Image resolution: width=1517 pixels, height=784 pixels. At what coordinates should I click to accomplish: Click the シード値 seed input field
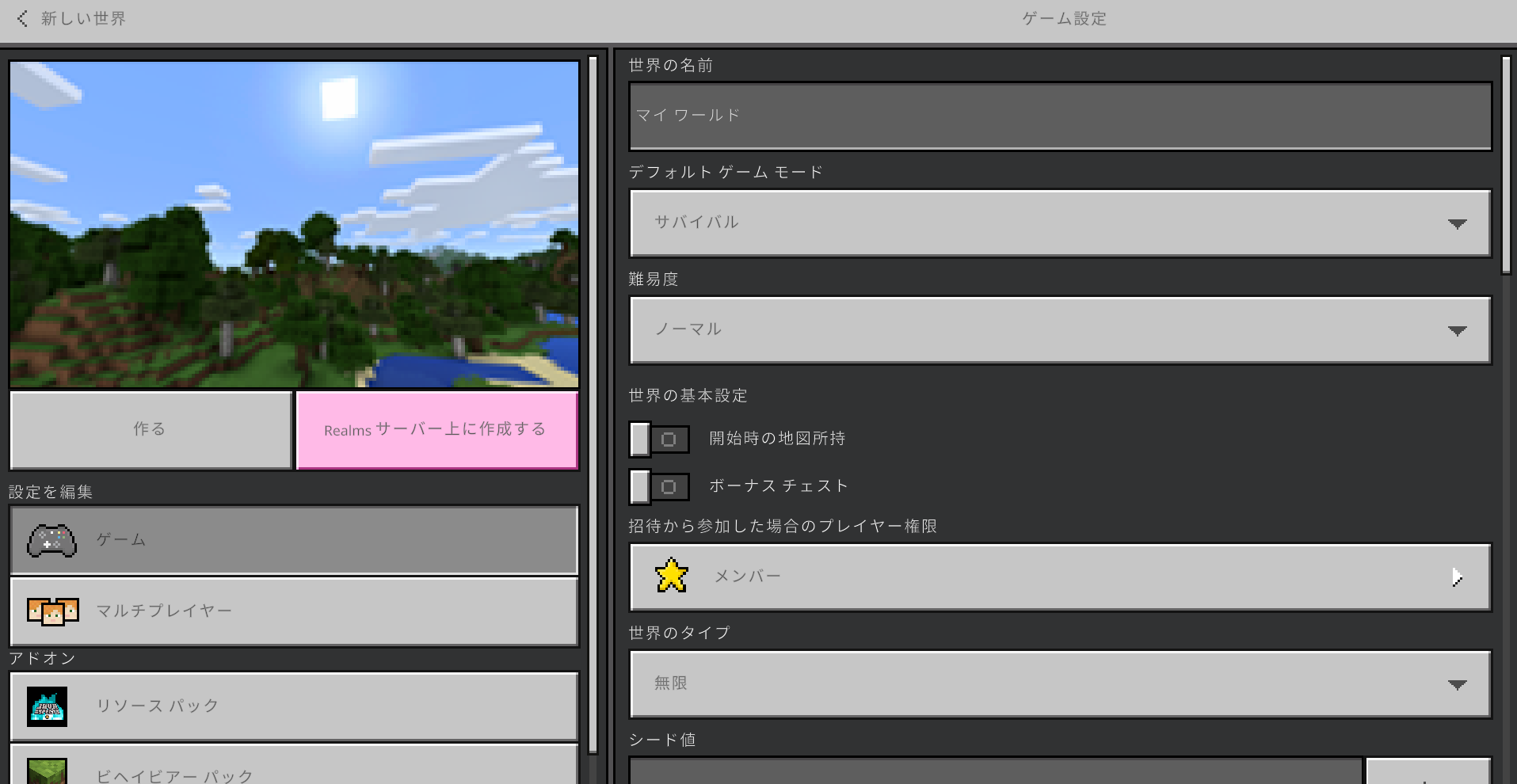point(995,771)
